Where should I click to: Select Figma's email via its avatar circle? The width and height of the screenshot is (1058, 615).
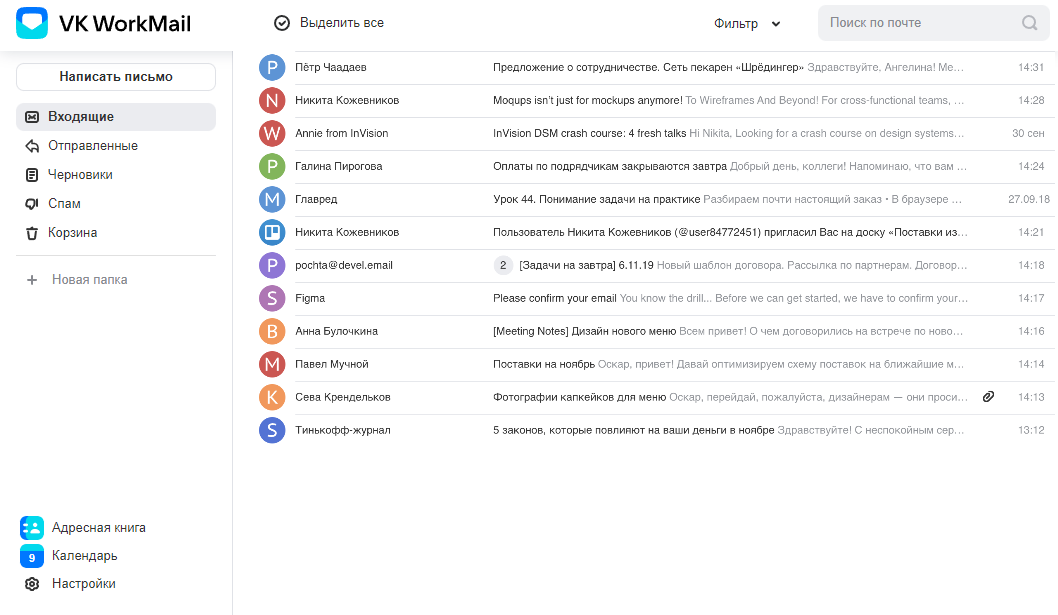[272, 298]
